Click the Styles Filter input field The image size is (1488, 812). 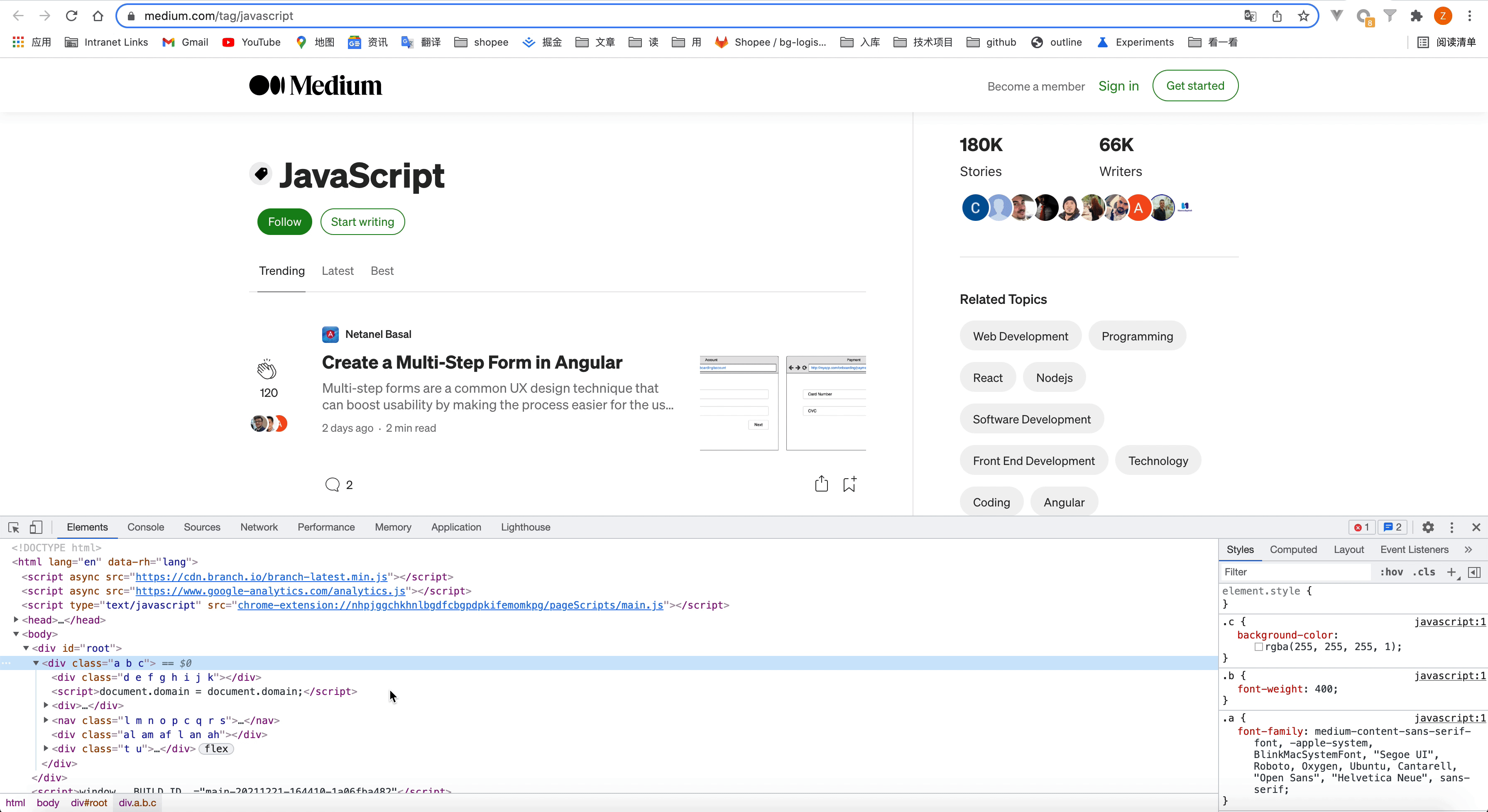[x=1294, y=572]
